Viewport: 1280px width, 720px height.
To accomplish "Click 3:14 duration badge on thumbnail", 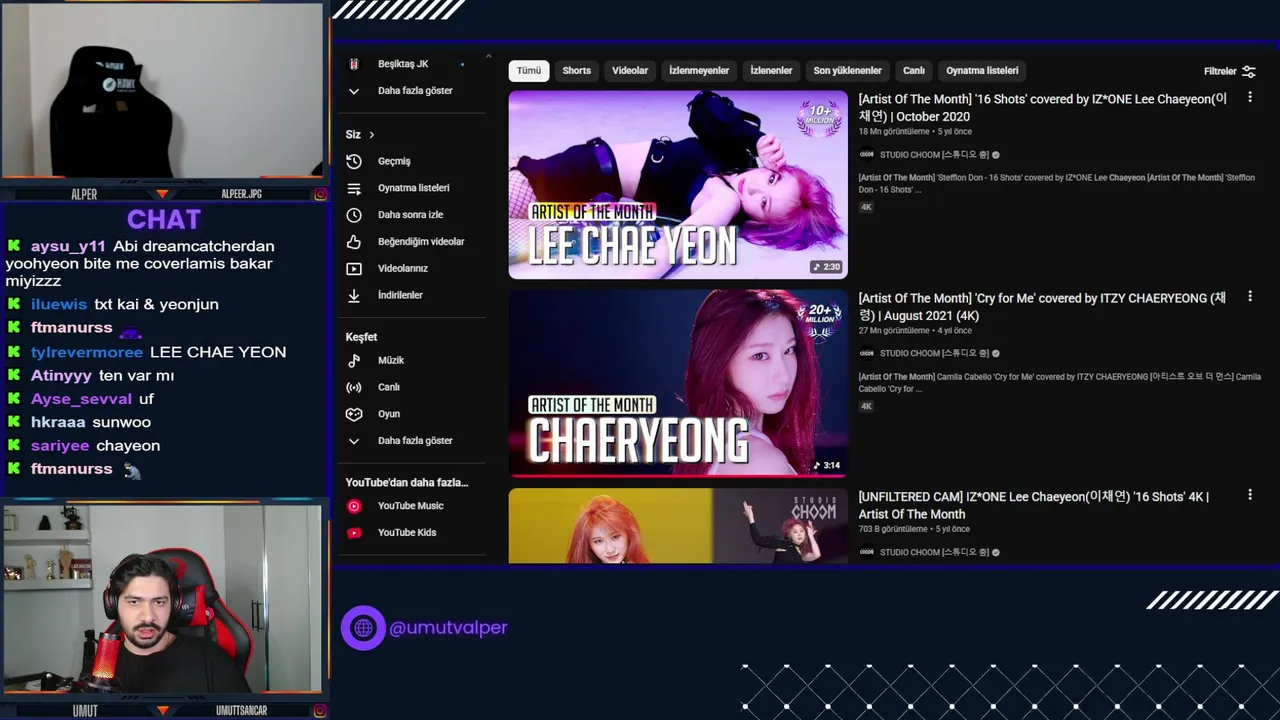I will pos(826,465).
